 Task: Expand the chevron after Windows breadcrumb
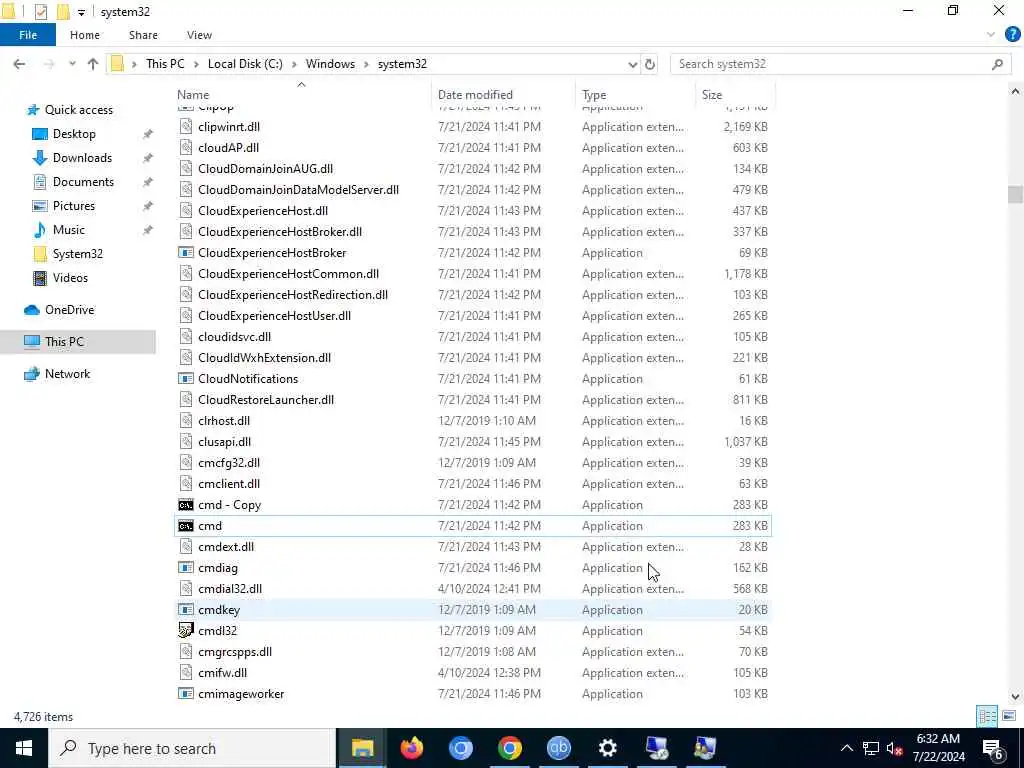coord(366,64)
